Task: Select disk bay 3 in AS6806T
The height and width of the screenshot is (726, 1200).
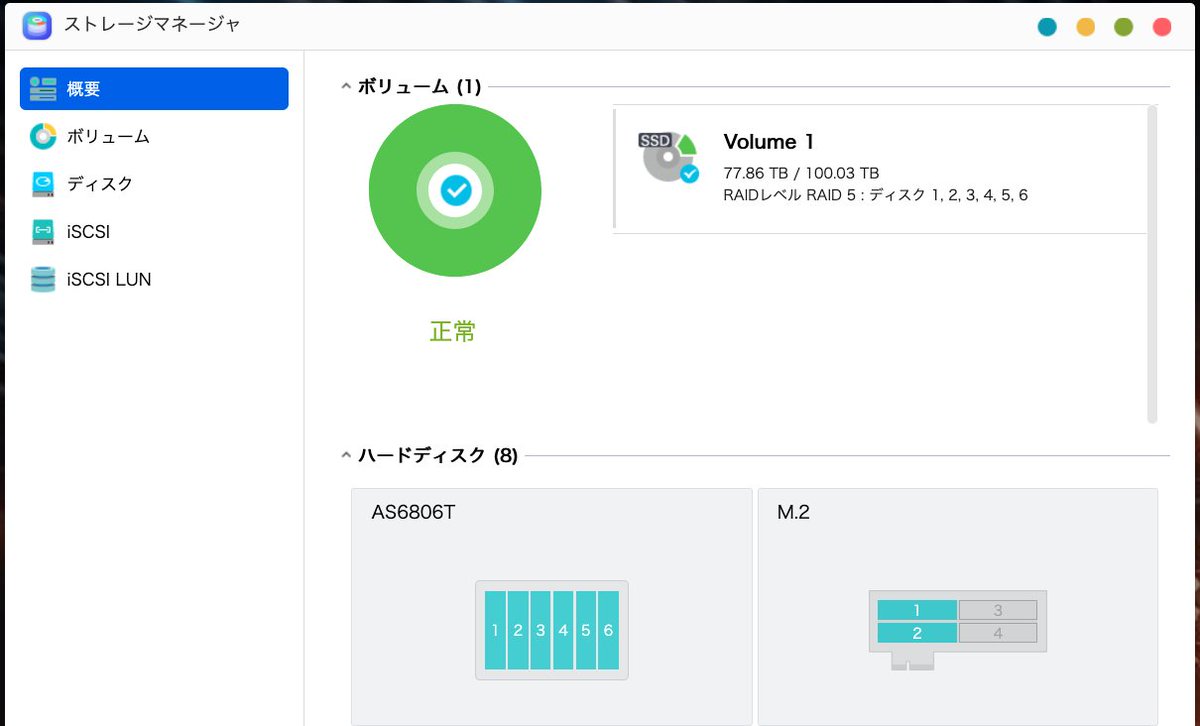Action: pyautogui.click(x=540, y=630)
